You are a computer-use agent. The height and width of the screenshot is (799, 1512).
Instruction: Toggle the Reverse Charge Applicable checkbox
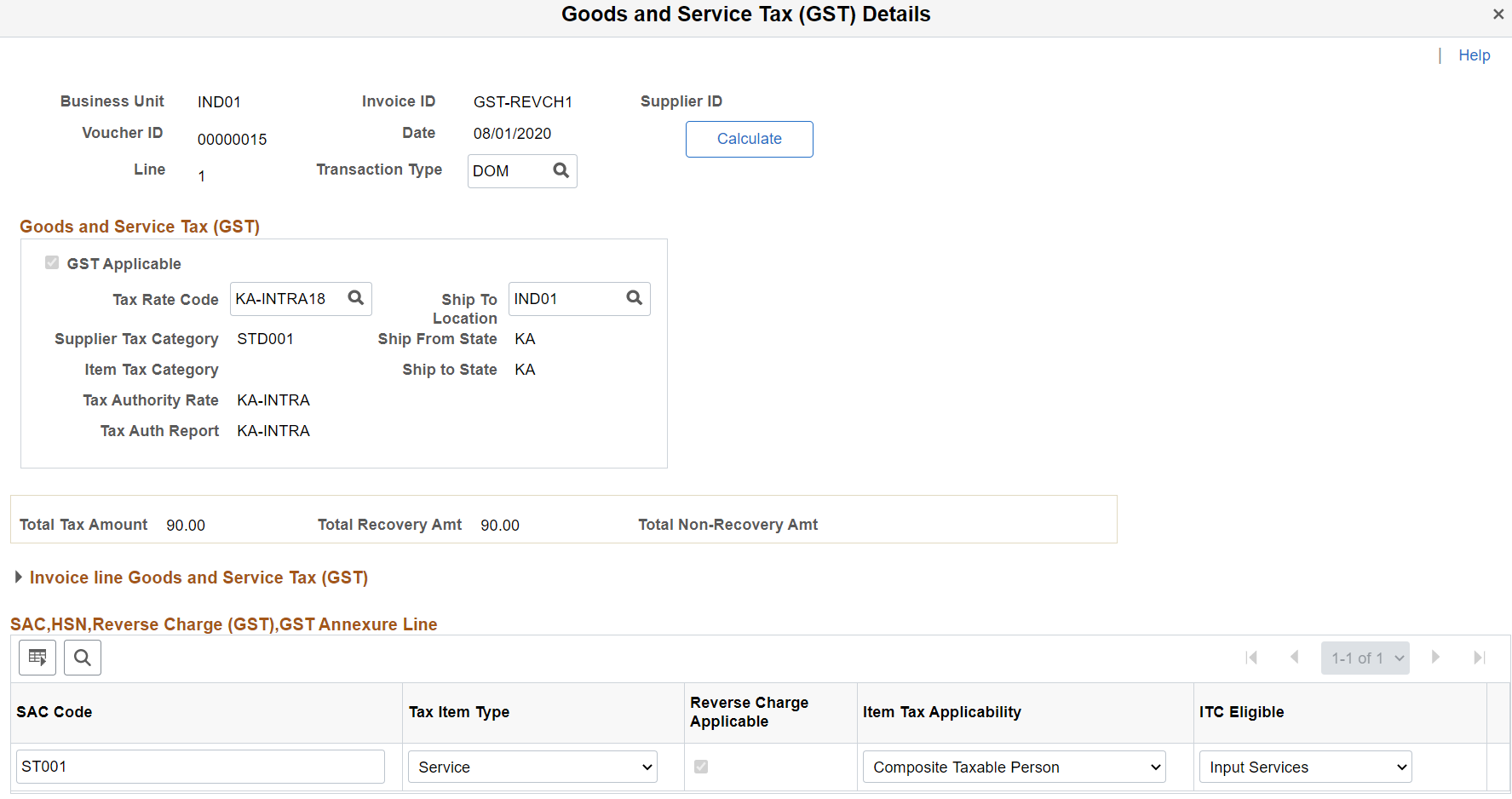coord(701,767)
